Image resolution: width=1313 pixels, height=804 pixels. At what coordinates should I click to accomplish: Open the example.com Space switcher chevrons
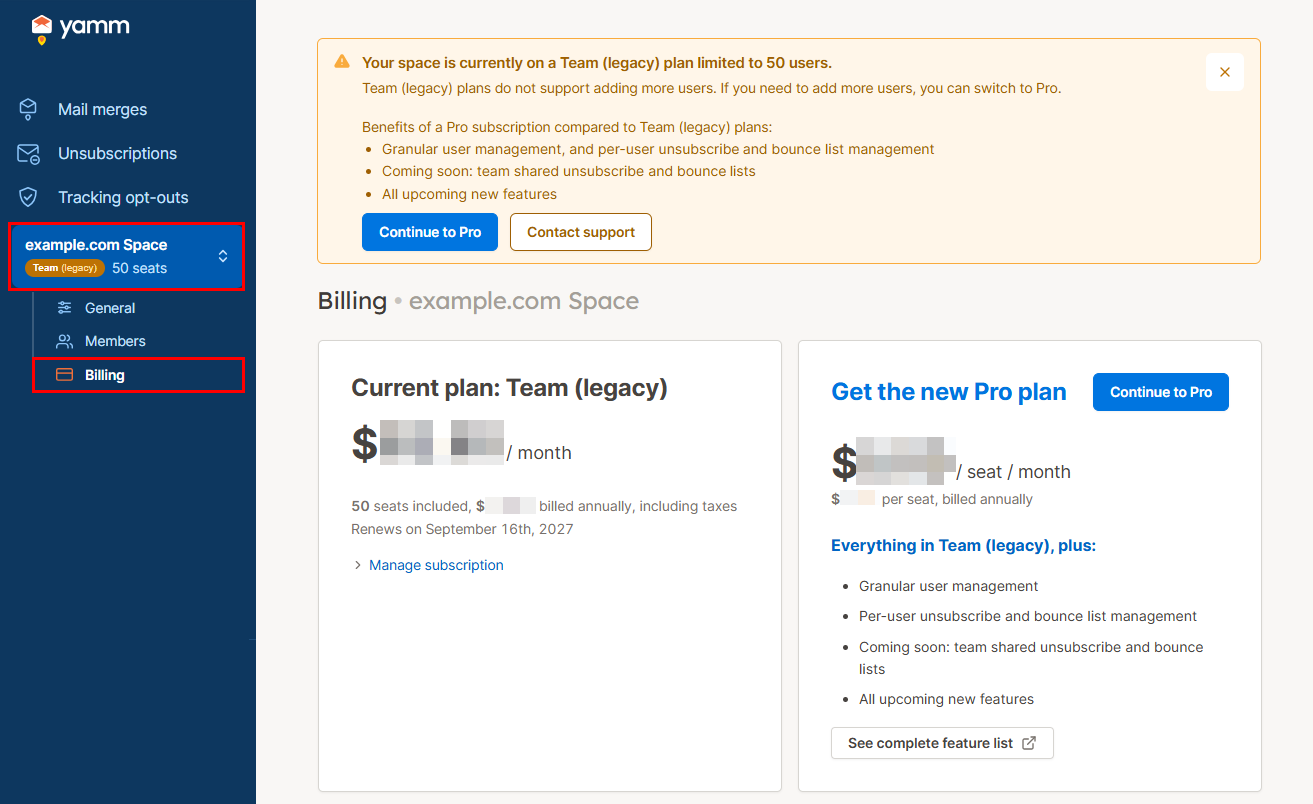click(x=223, y=257)
